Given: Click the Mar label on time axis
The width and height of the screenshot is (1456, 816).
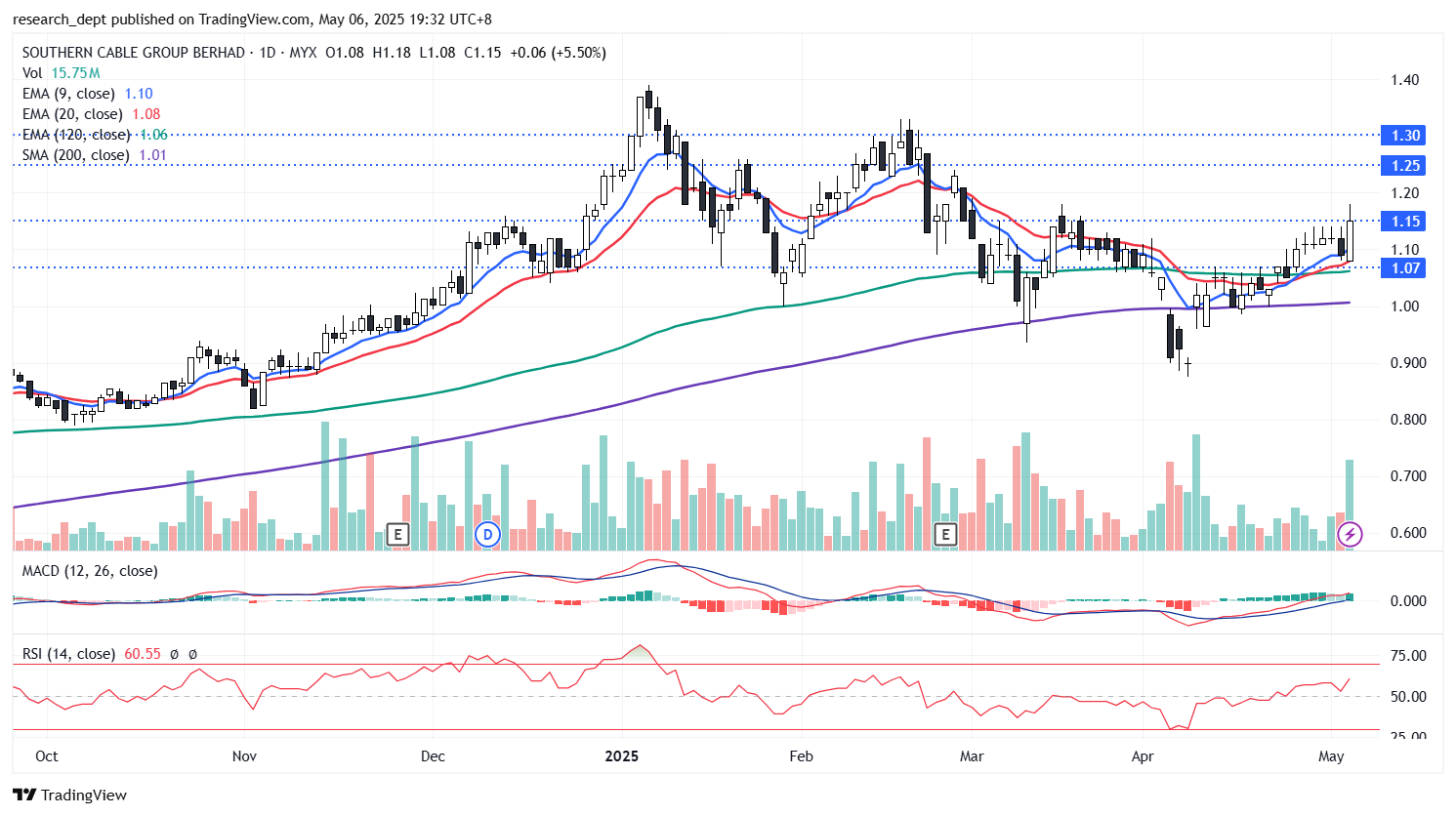Looking at the screenshot, I should click(972, 756).
